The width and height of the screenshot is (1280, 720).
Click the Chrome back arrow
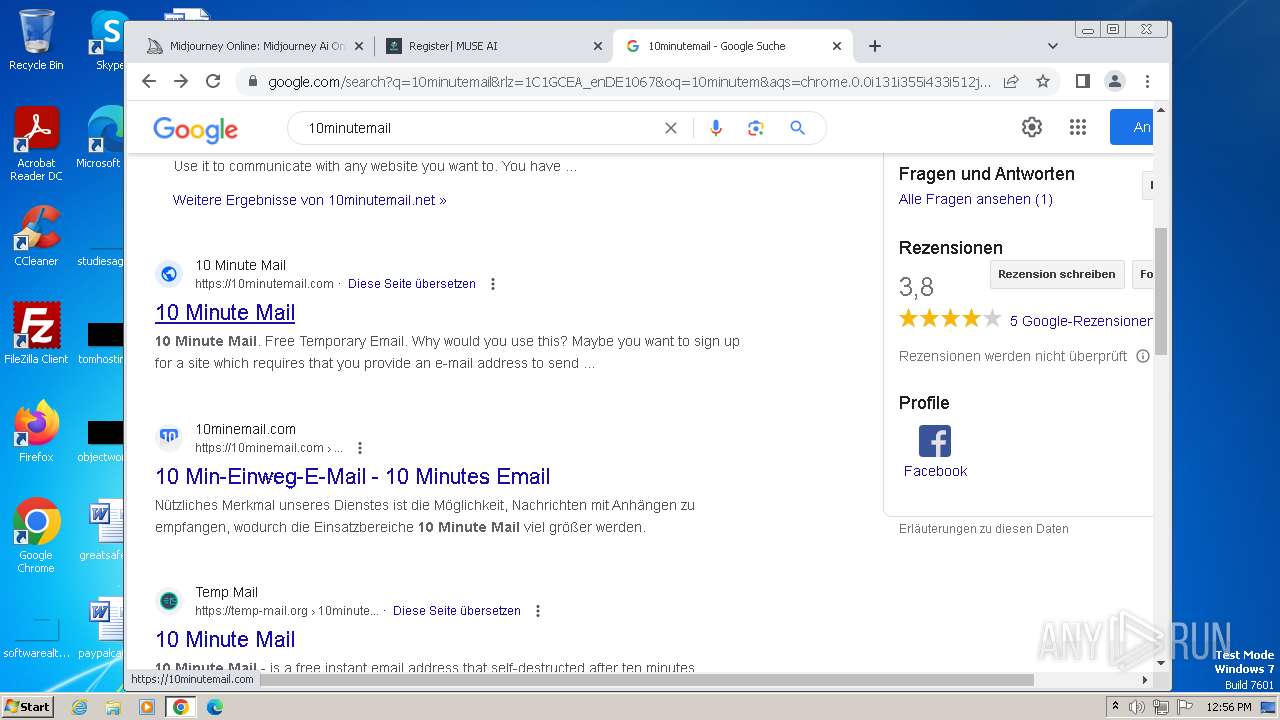149,81
